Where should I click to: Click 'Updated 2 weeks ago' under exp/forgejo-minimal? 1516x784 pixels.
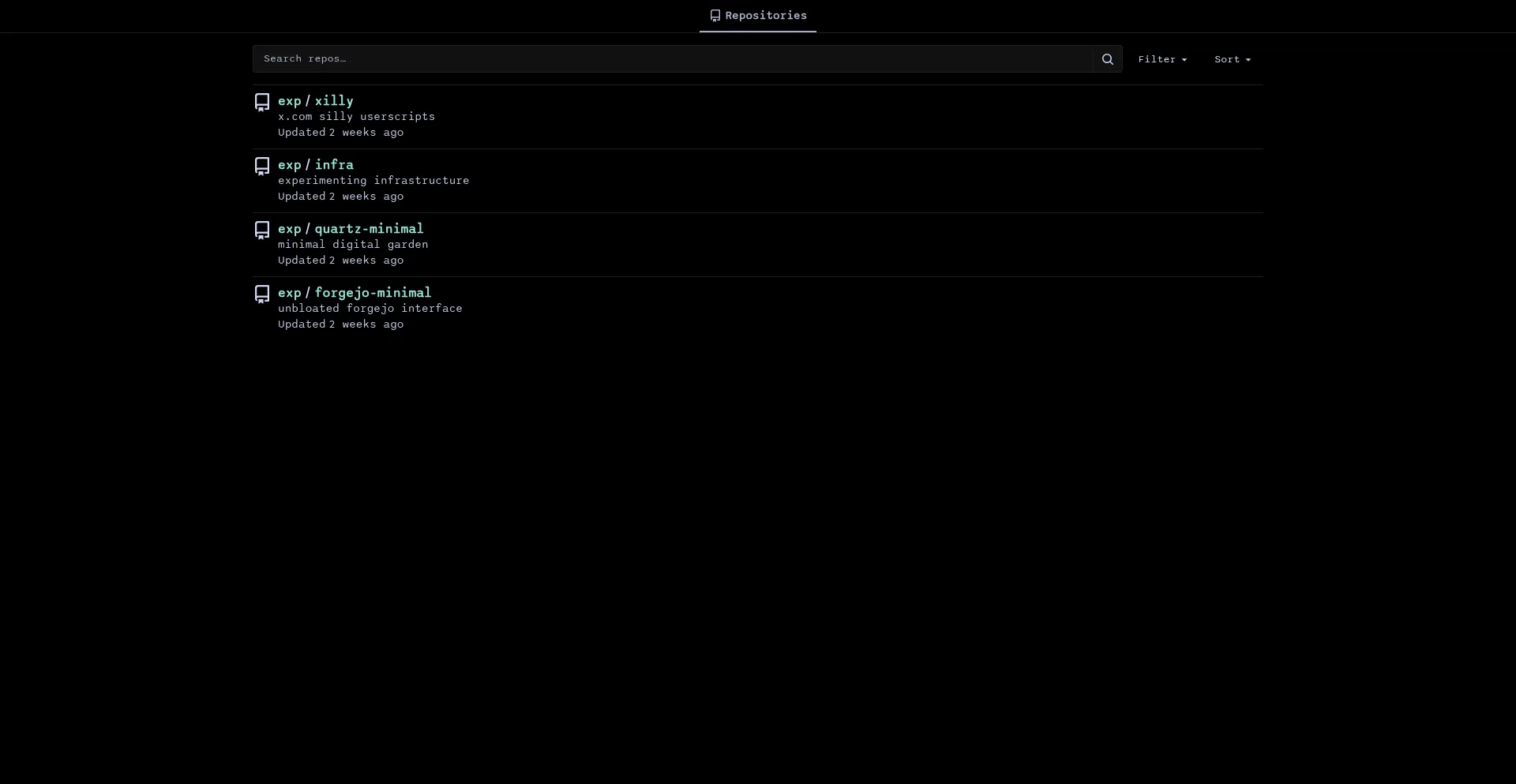pyautogui.click(x=340, y=324)
